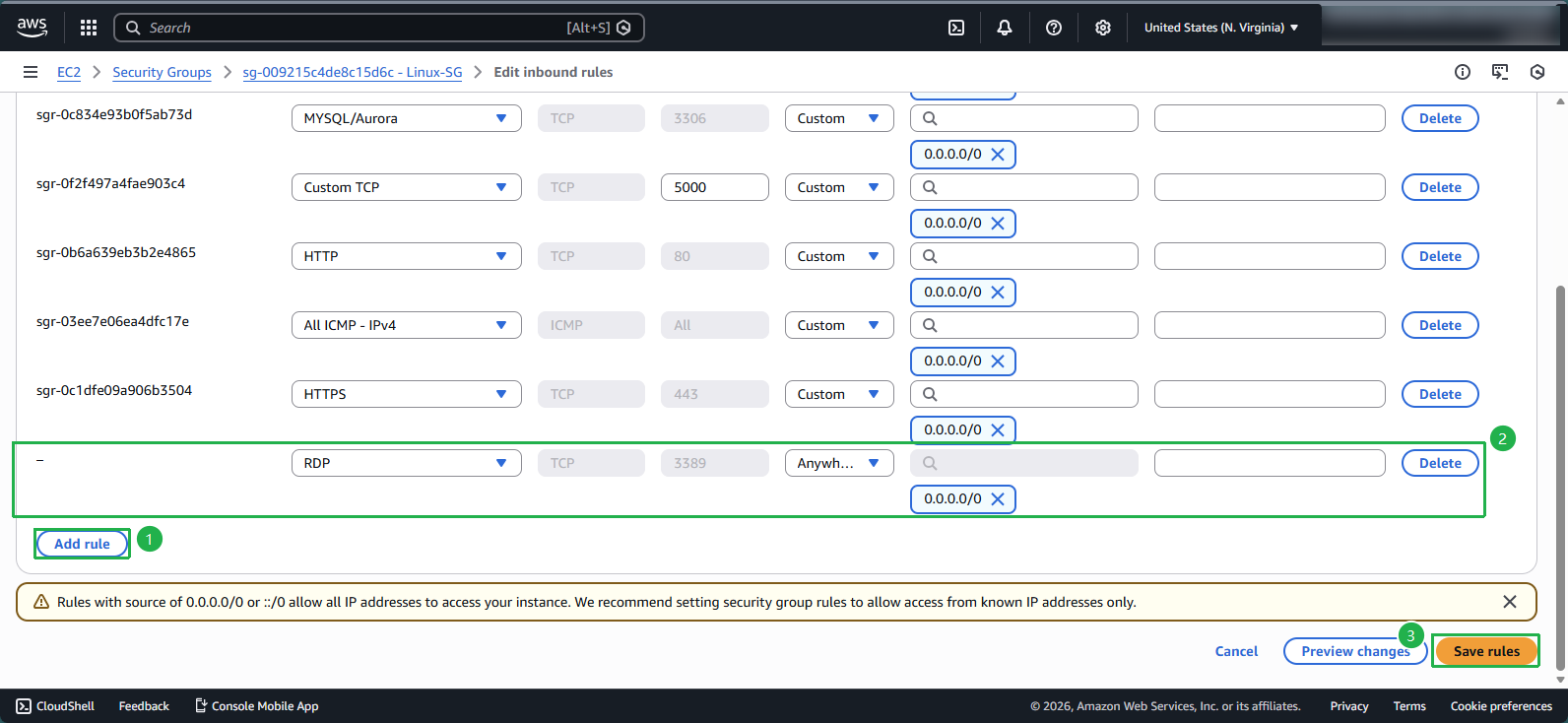Open Feedback in the footer

144,706
